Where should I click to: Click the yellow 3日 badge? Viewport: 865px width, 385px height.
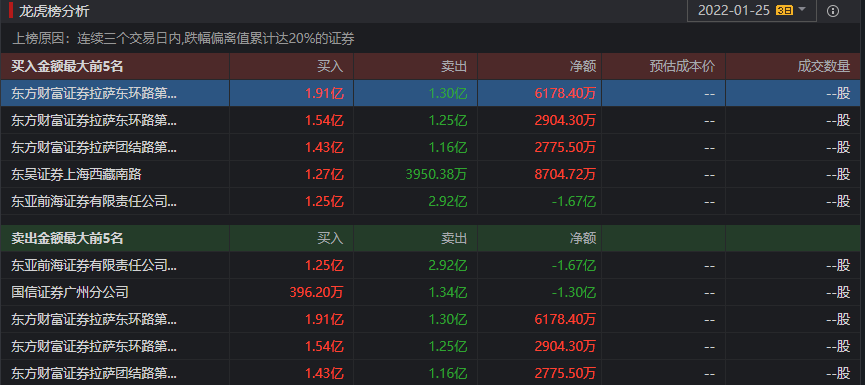pos(784,10)
